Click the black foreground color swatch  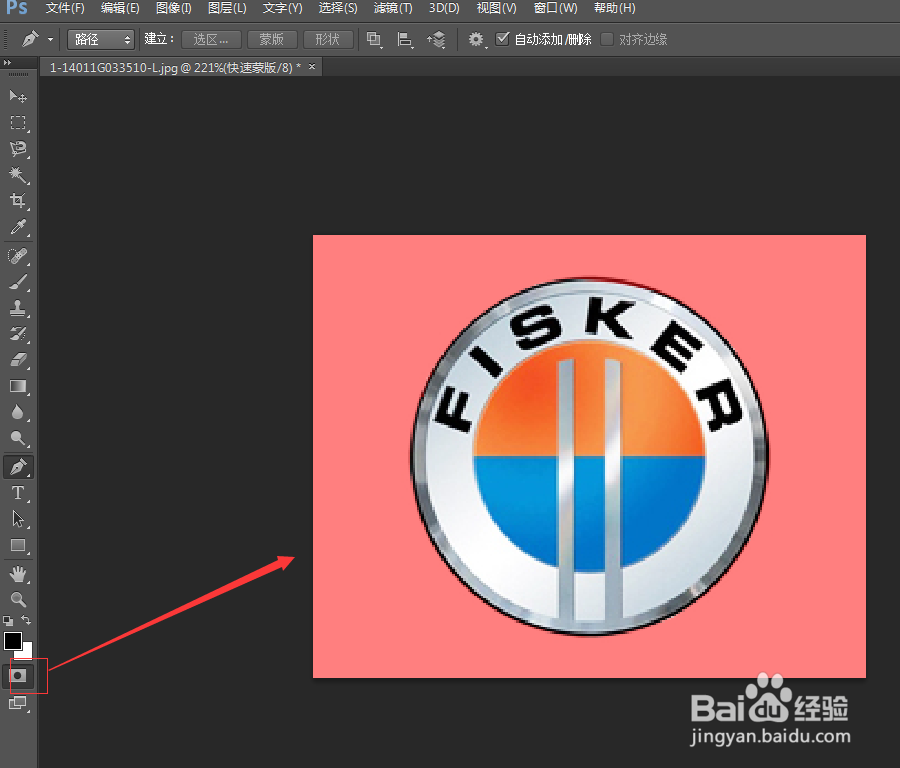point(13,641)
